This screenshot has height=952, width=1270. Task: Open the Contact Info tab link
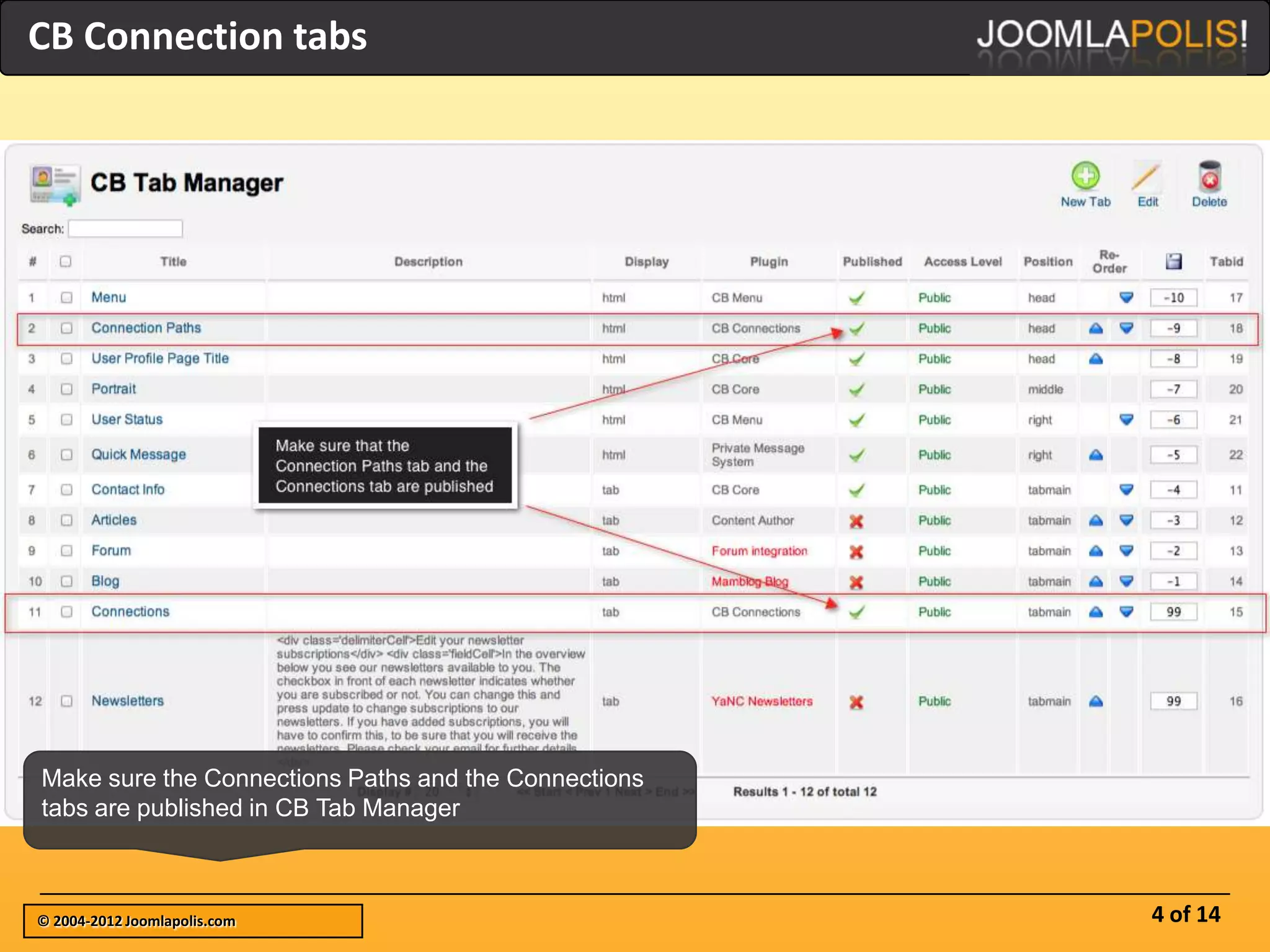128,489
